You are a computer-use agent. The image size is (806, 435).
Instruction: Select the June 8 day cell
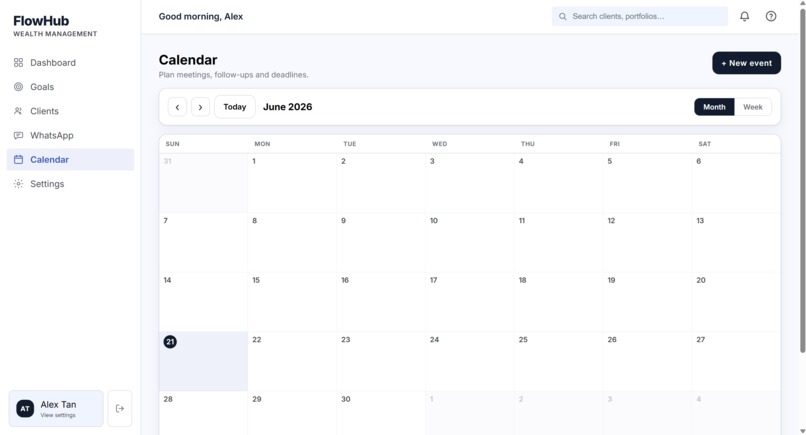point(292,243)
